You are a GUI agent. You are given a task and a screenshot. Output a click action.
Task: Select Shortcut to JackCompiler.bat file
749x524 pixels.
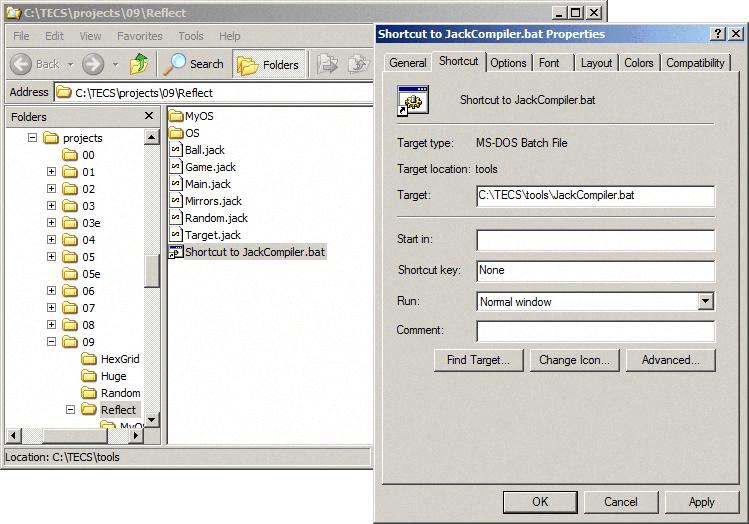pyautogui.click(x=254, y=252)
